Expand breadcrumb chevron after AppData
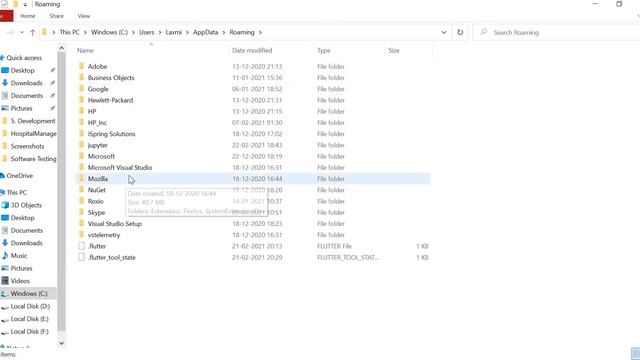The image size is (640, 360). pos(224,32)
